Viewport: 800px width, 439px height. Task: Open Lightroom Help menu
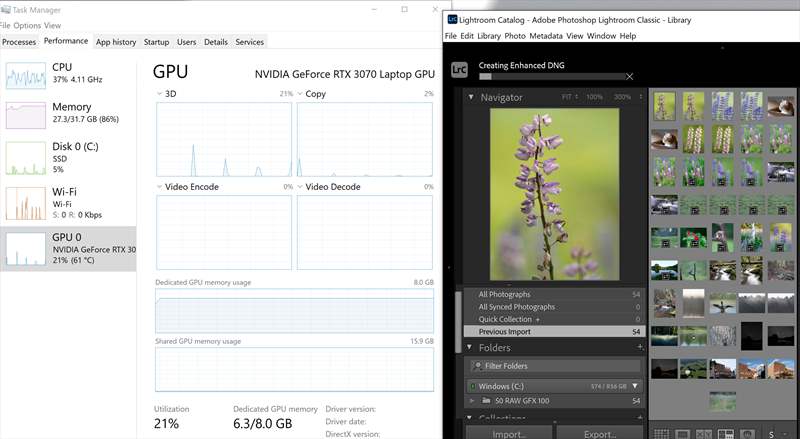pos(628,36)
